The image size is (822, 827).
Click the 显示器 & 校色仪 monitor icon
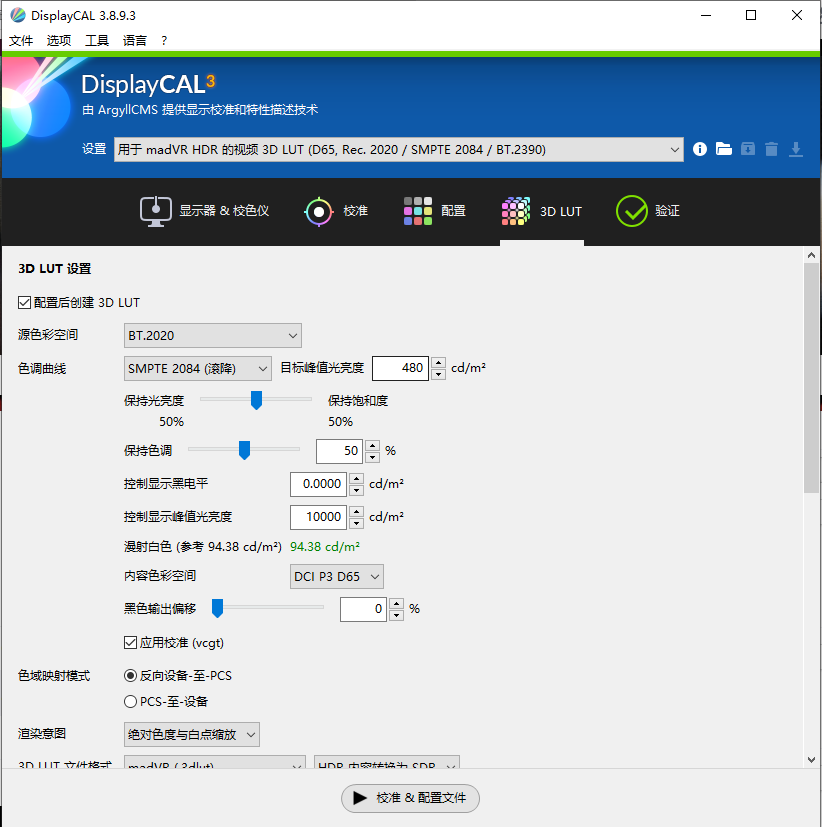pyautogui.click(x=156, y=211)
